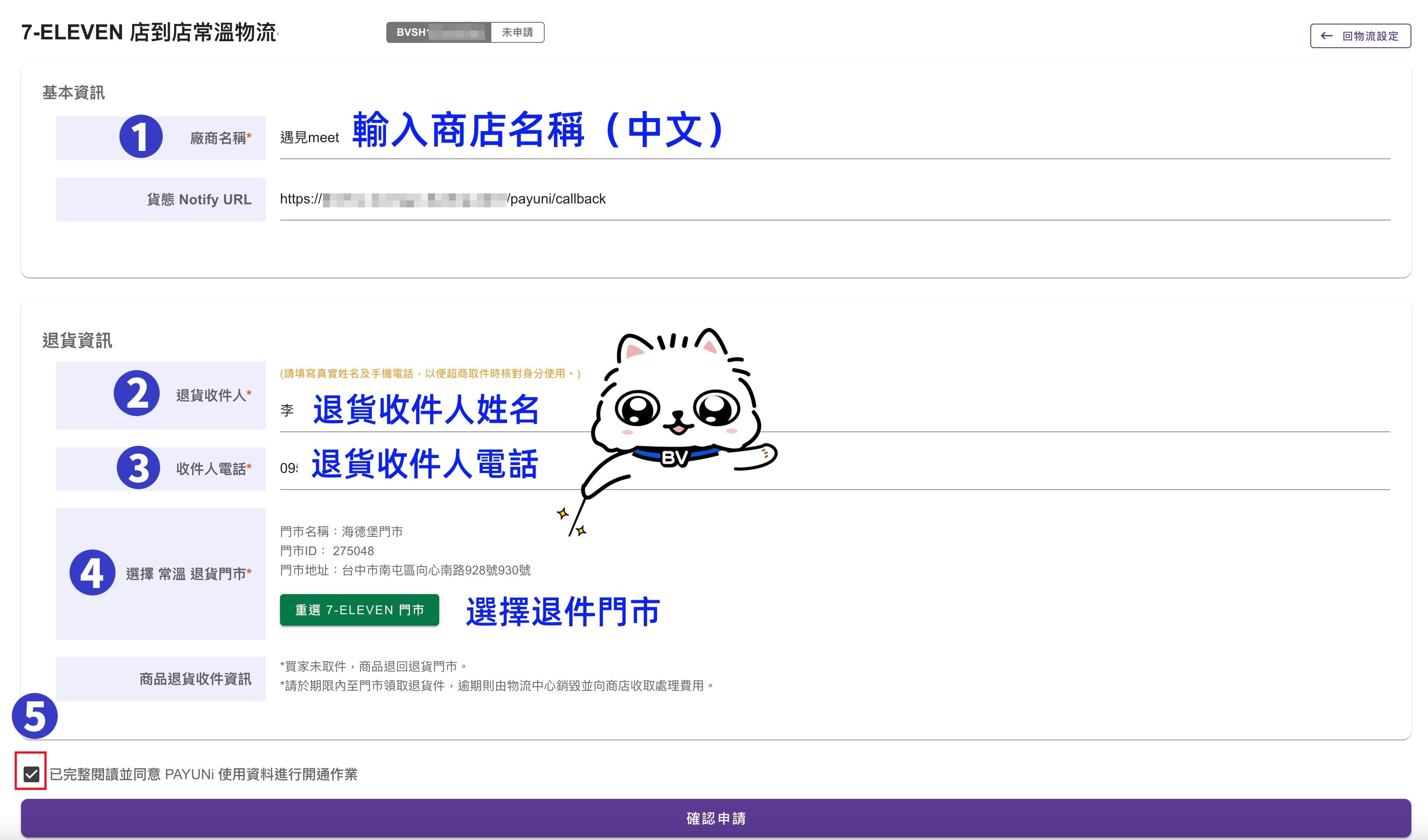Click the BVSH merchant ID badge
This screenshot has width=1428, height=840.
pyautogui.click(x=439, y=32)
